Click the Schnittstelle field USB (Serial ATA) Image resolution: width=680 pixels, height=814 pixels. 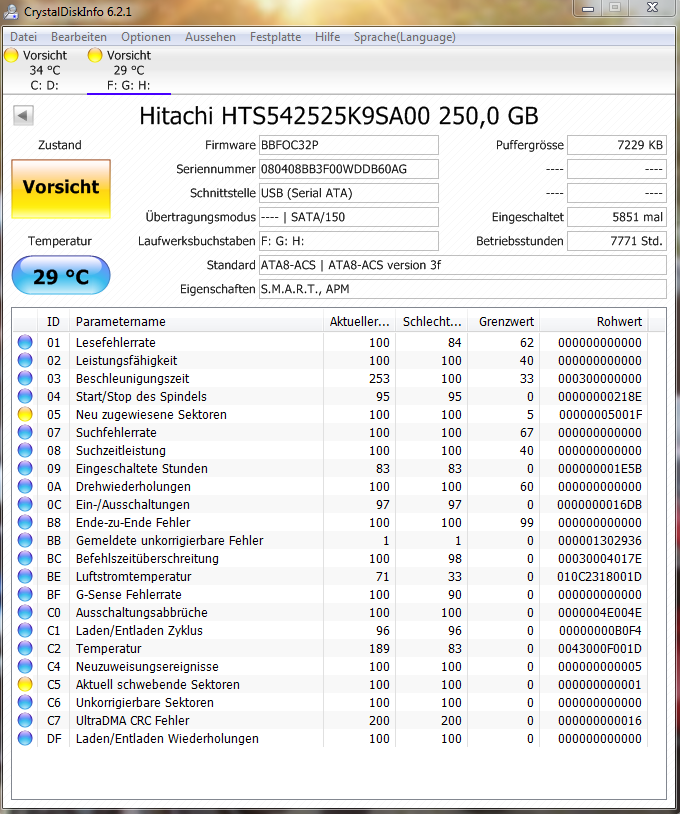[x=349, y=193]
